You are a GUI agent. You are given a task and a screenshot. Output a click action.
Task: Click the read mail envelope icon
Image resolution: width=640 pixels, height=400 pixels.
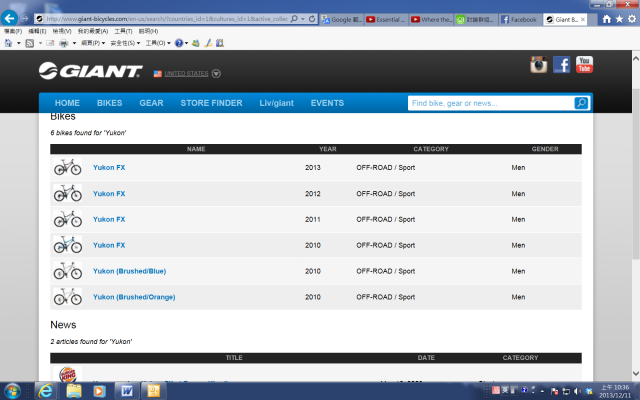coord(50,43)
